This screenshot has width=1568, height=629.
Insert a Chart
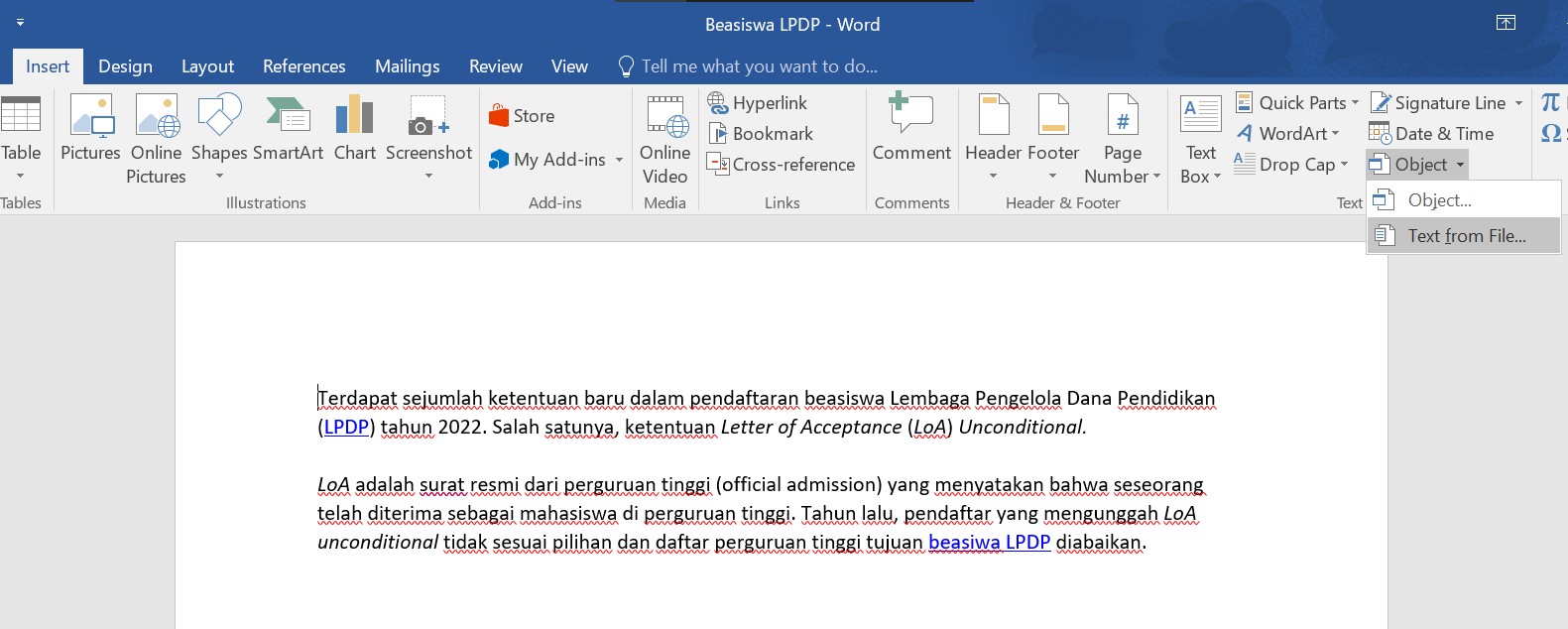(354, 129)
